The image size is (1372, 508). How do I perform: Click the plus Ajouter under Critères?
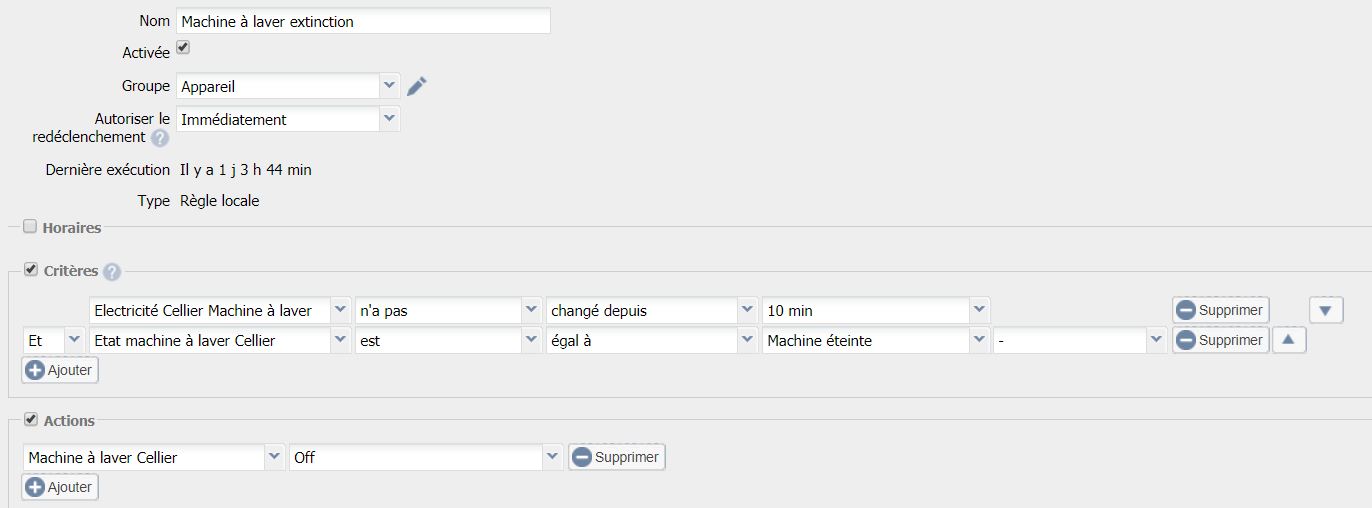[60, 370]
